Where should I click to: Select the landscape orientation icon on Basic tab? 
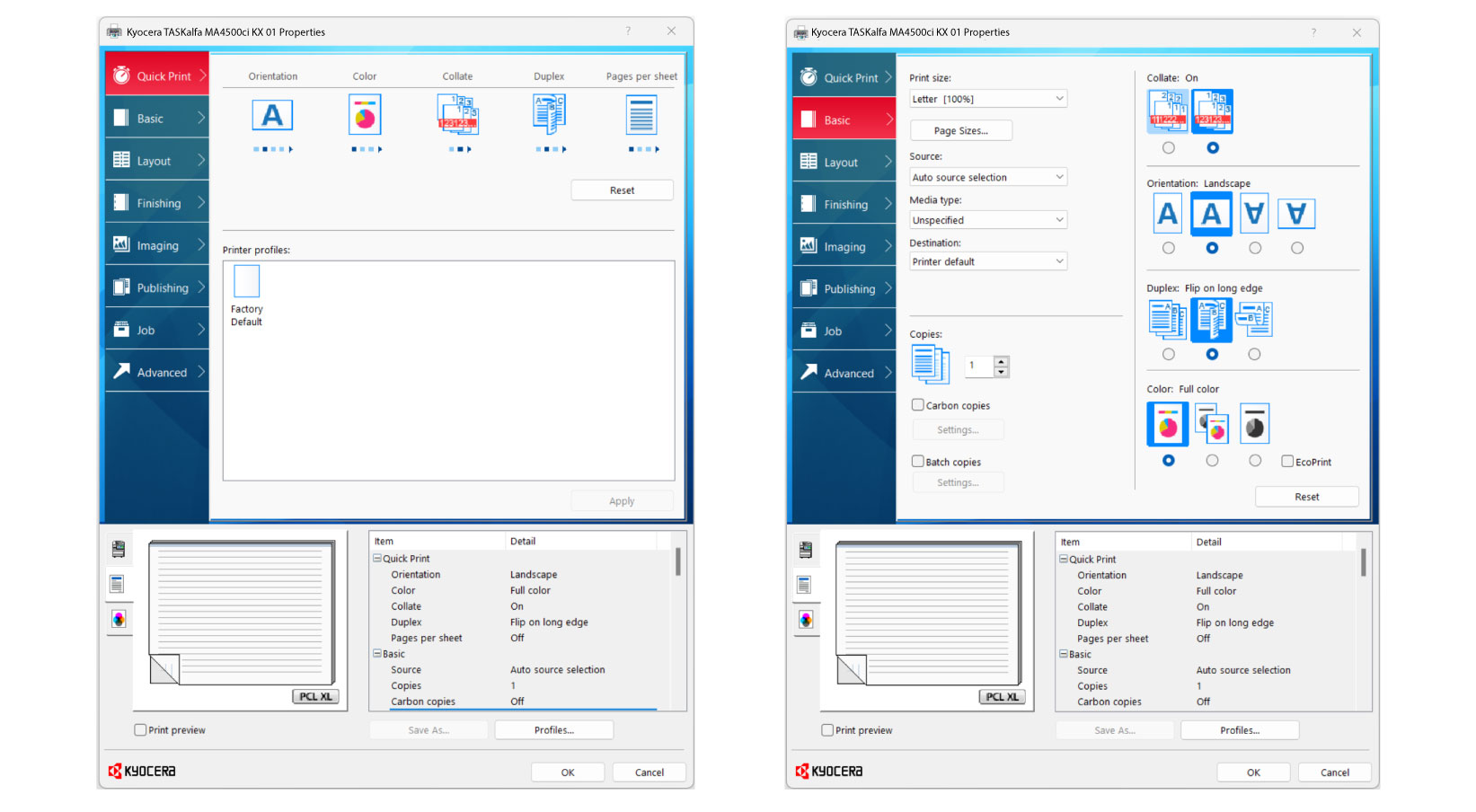1211,214
